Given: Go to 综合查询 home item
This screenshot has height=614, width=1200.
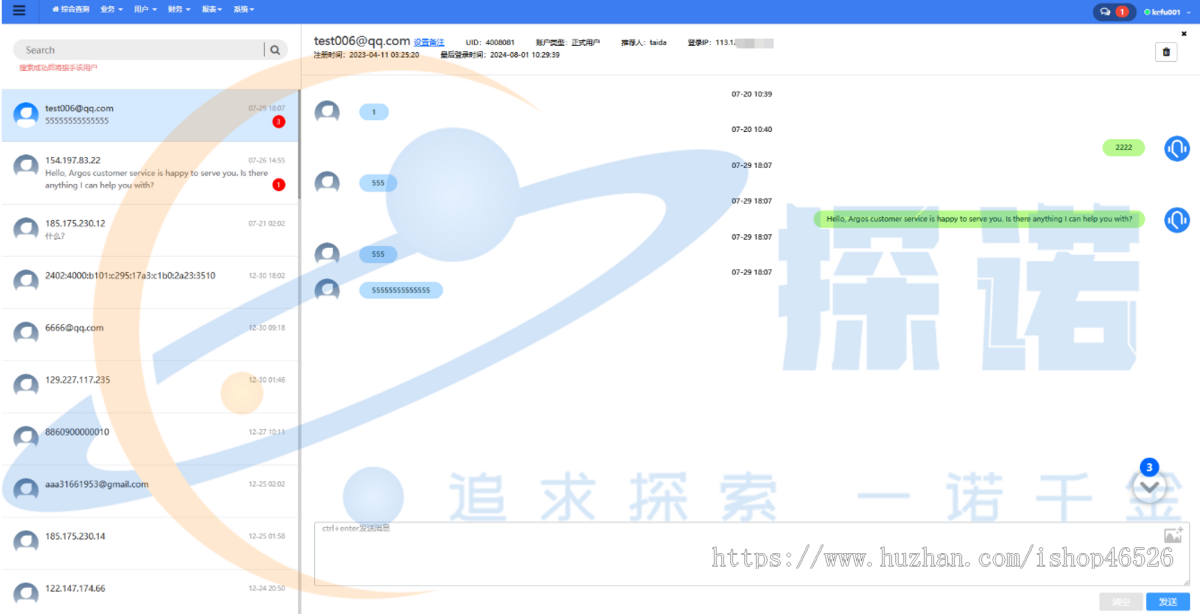Looking at the screenshot, I should (x=71, y=9).
